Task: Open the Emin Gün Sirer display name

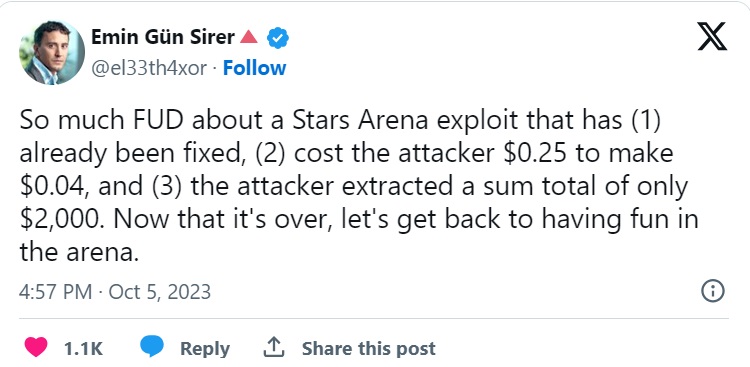Action: point(163,37)
